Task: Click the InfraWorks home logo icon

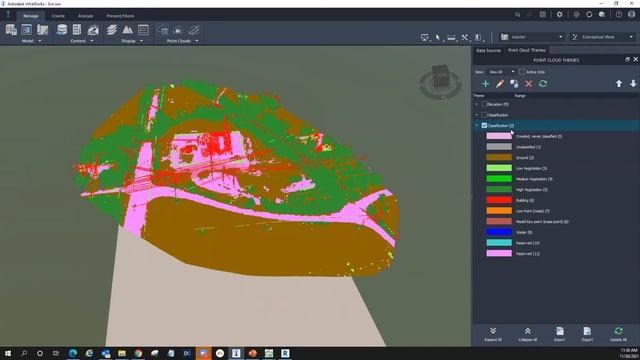Action: (8, 15)
